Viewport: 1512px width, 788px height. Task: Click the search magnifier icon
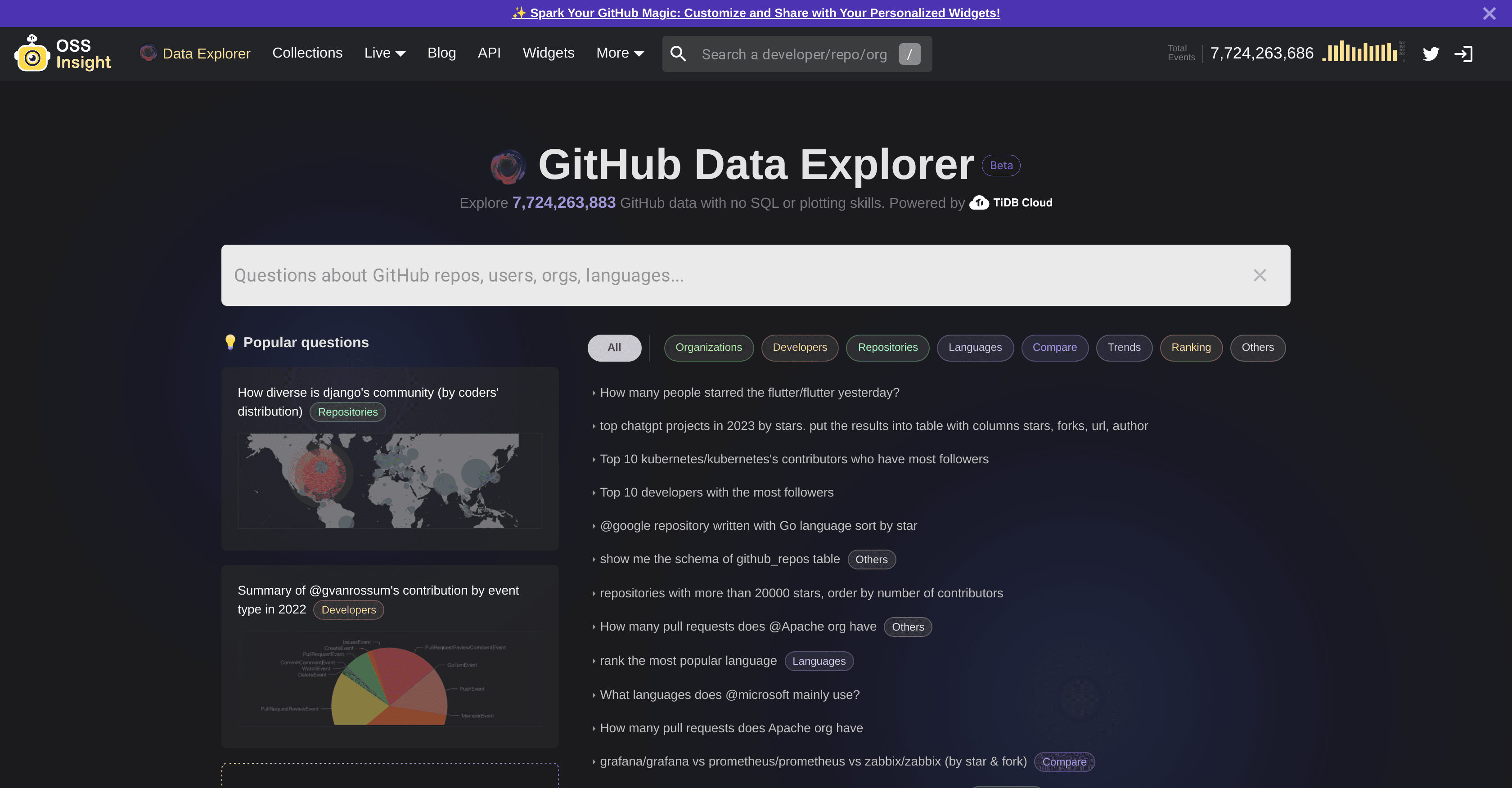(679, 54)
